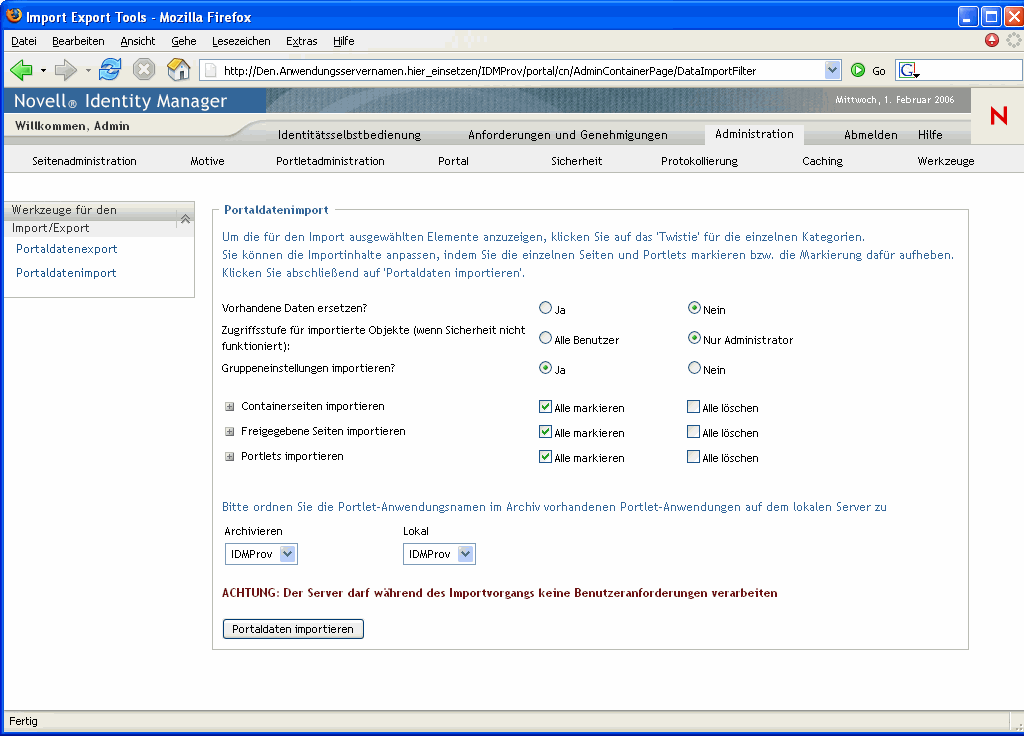Select Ja for Gruppeneinstellungen importieren
1024x736 pixels.
545,368
